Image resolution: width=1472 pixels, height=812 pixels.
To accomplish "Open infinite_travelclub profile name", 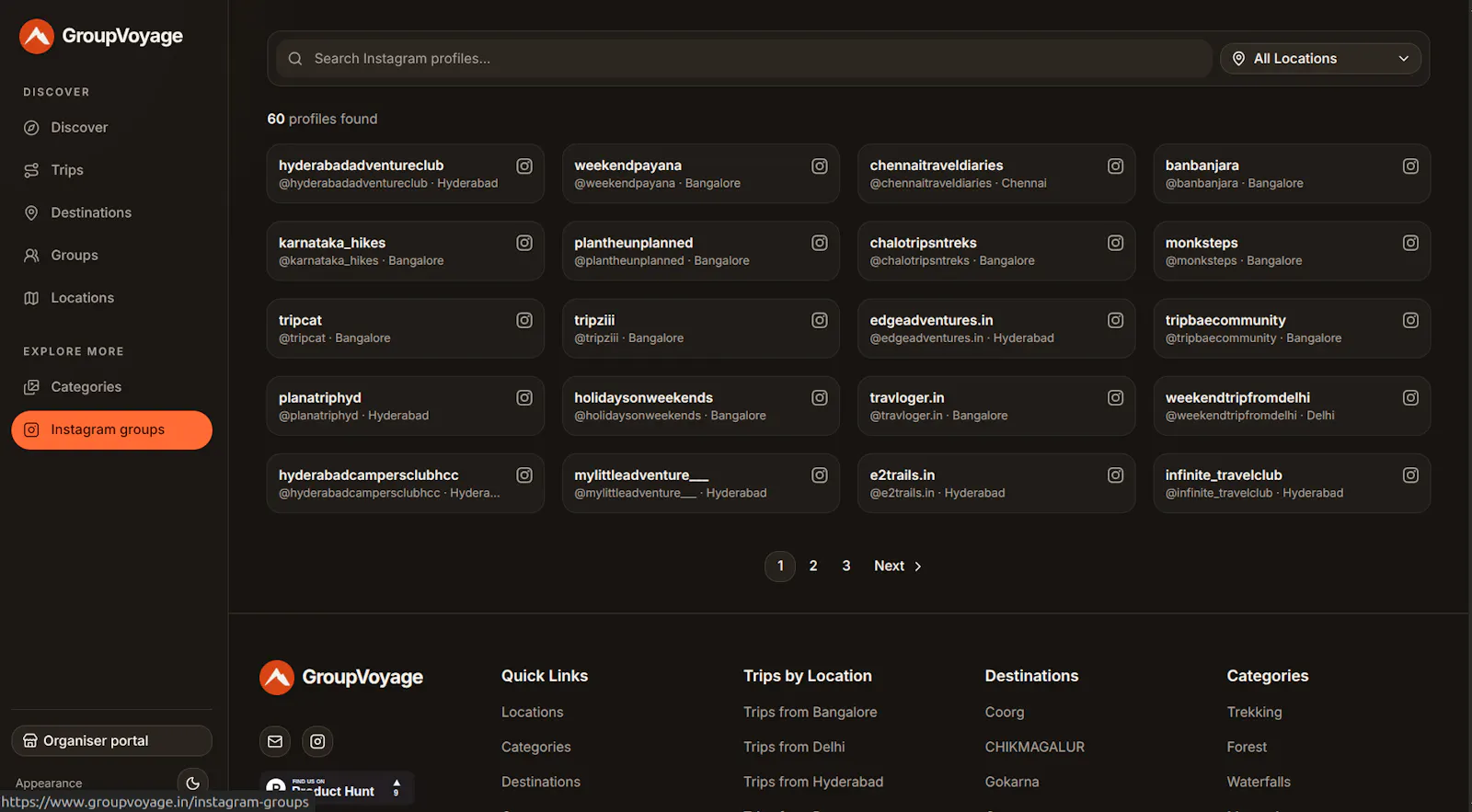I will [1224, 475].
